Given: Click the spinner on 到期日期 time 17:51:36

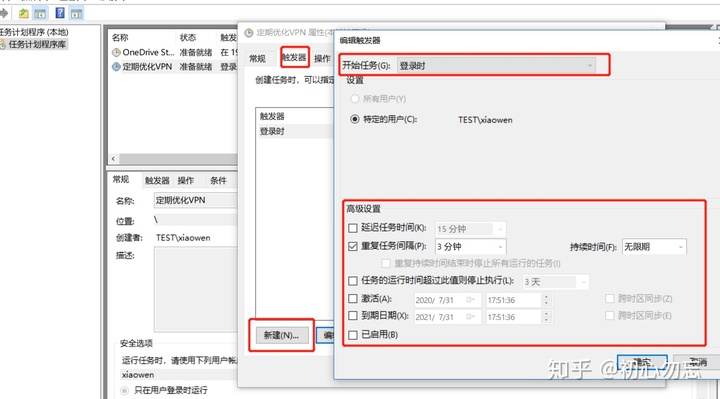Looking at the screenshot, I should pyautogui.click(x=546, y=317).
